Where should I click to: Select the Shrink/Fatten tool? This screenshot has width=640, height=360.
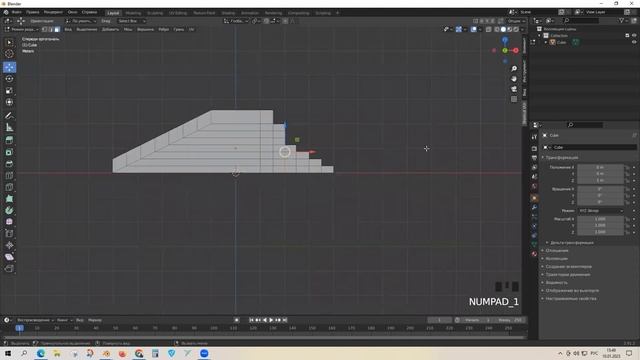[9, 245]
